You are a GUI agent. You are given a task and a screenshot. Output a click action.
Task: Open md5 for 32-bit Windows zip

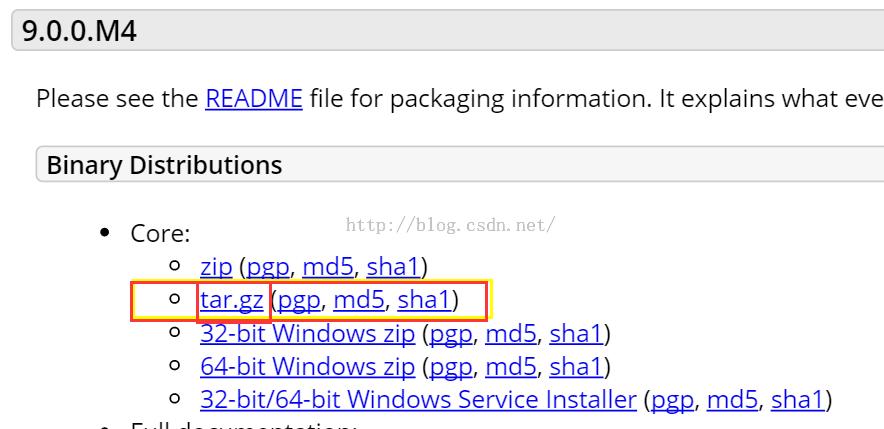point(510,333)
